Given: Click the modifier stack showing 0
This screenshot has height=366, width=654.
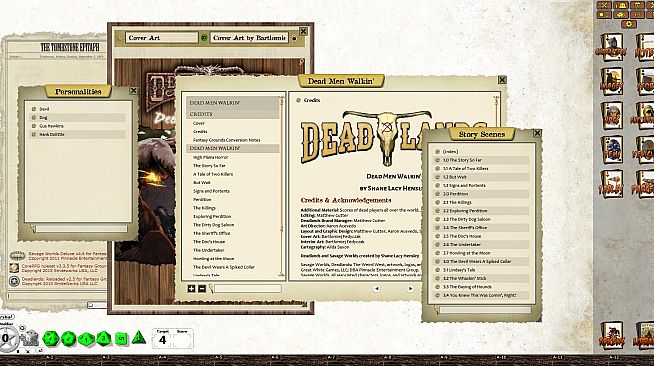Looking at the screenshot, I should pos(6,338).
